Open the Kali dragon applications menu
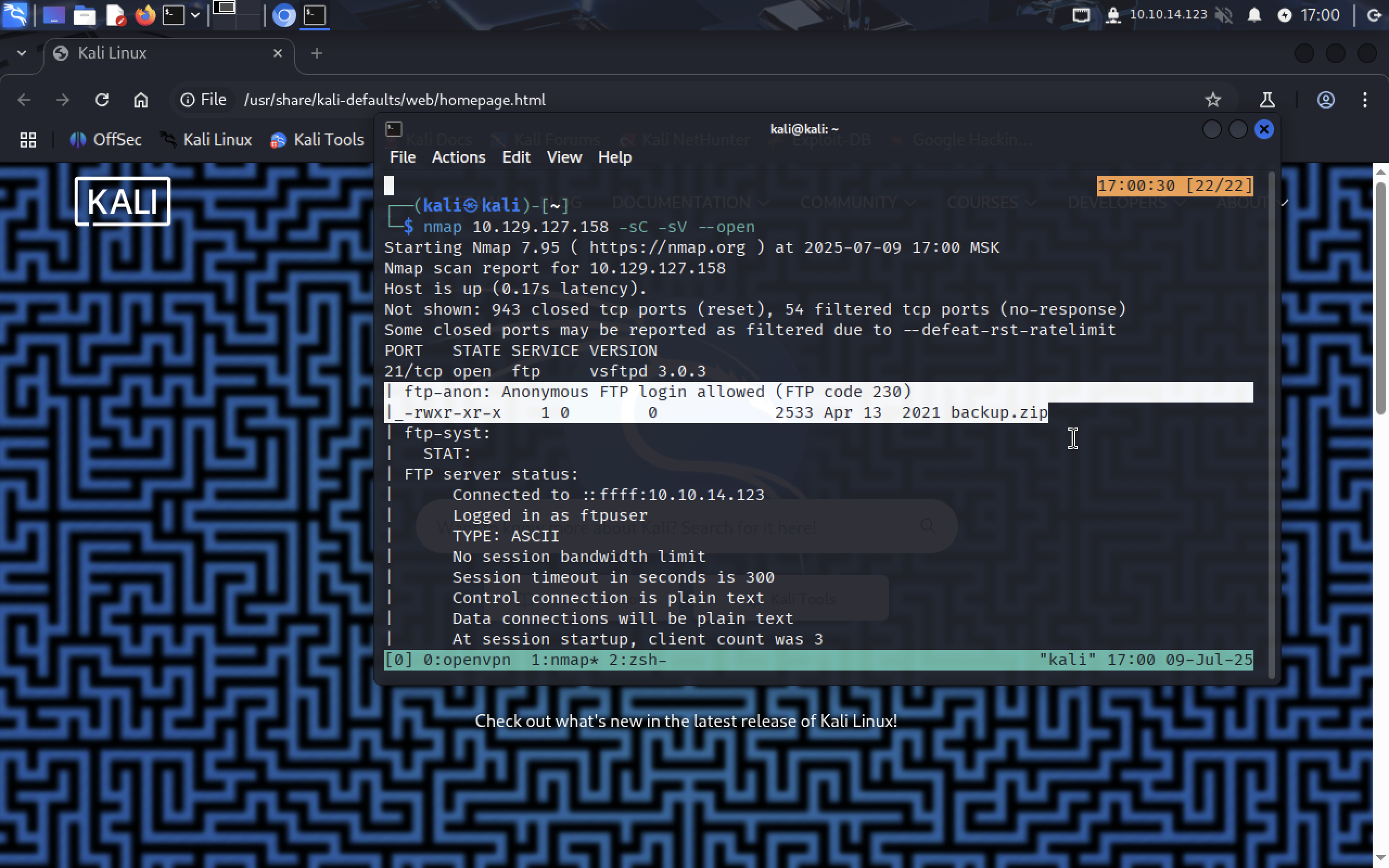This screenshot has height=868, width=1389. tap(15, 15)
